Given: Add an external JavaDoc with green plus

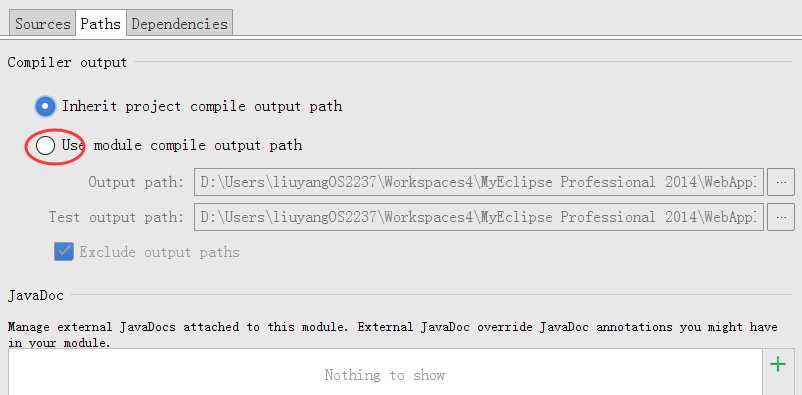Looking at the screenshot, I should [x=778, y=365].
